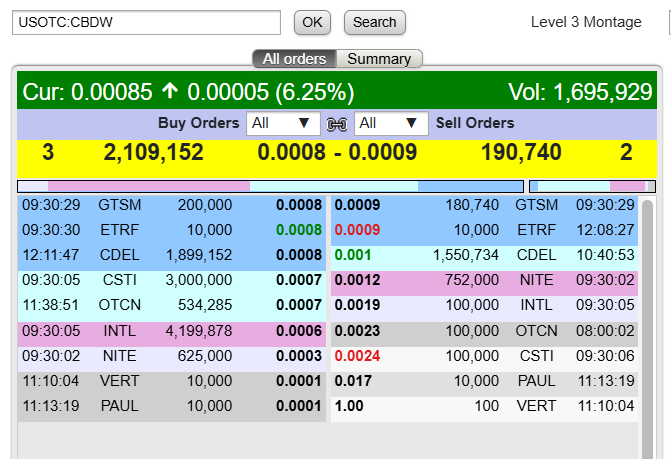The width and height of the screenshot is (671, 459).
Task: Switch to the All orders tab
Action: [294, 59]
